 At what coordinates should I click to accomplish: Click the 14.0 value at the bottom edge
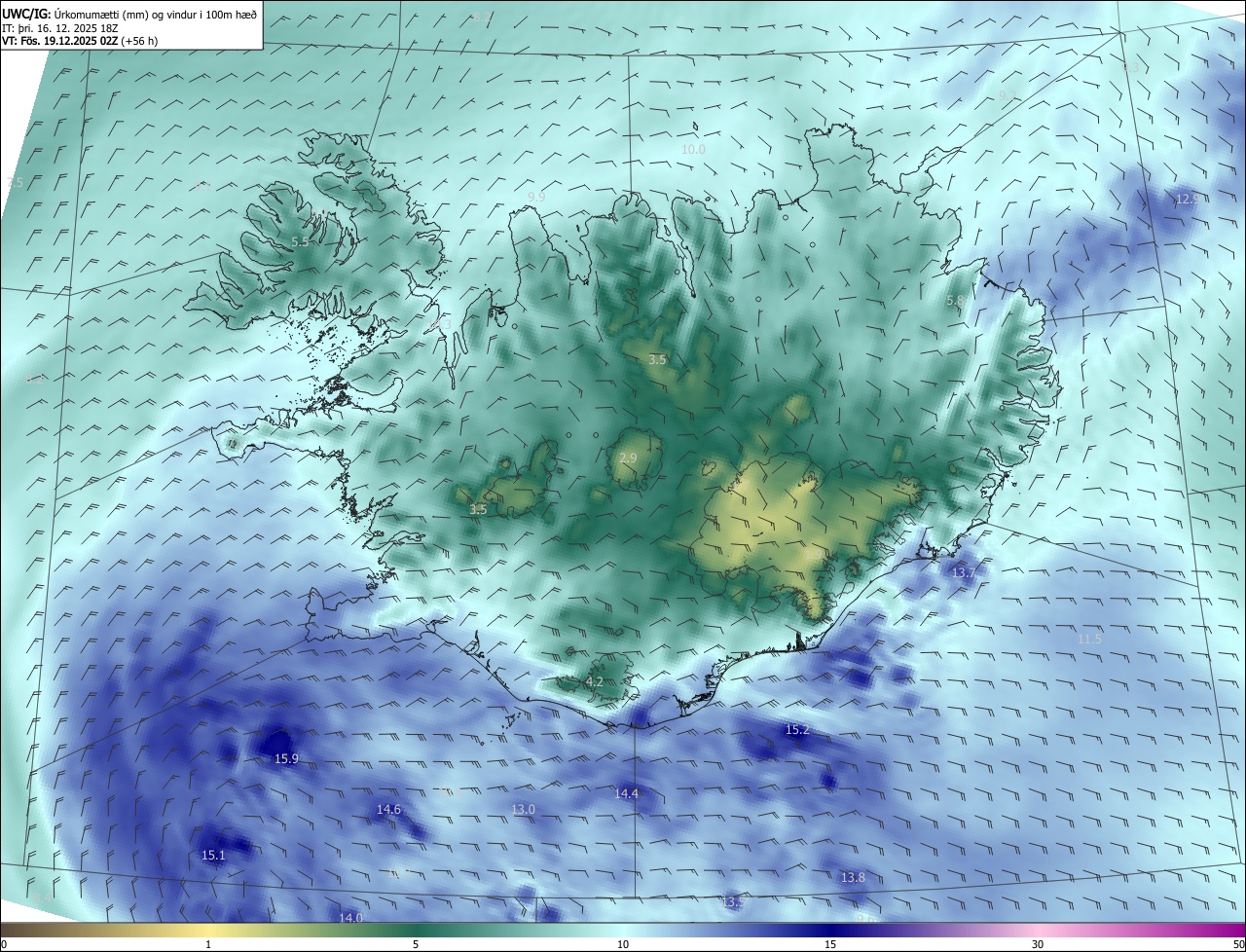coord(350,917)
